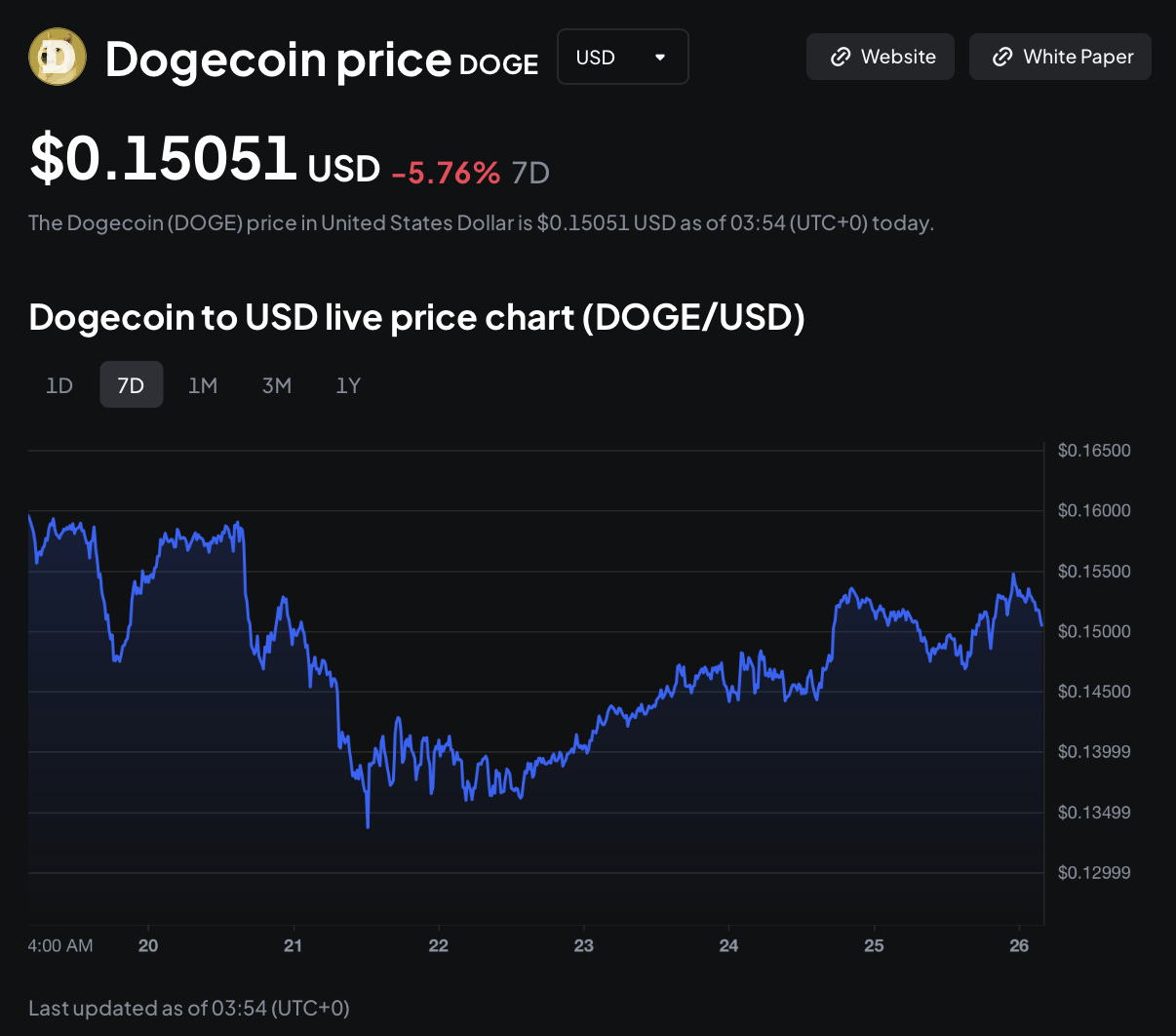Open the Dogecoin White Paper
This screenshot has width=1176, height=1036.
click(1060, 57)
